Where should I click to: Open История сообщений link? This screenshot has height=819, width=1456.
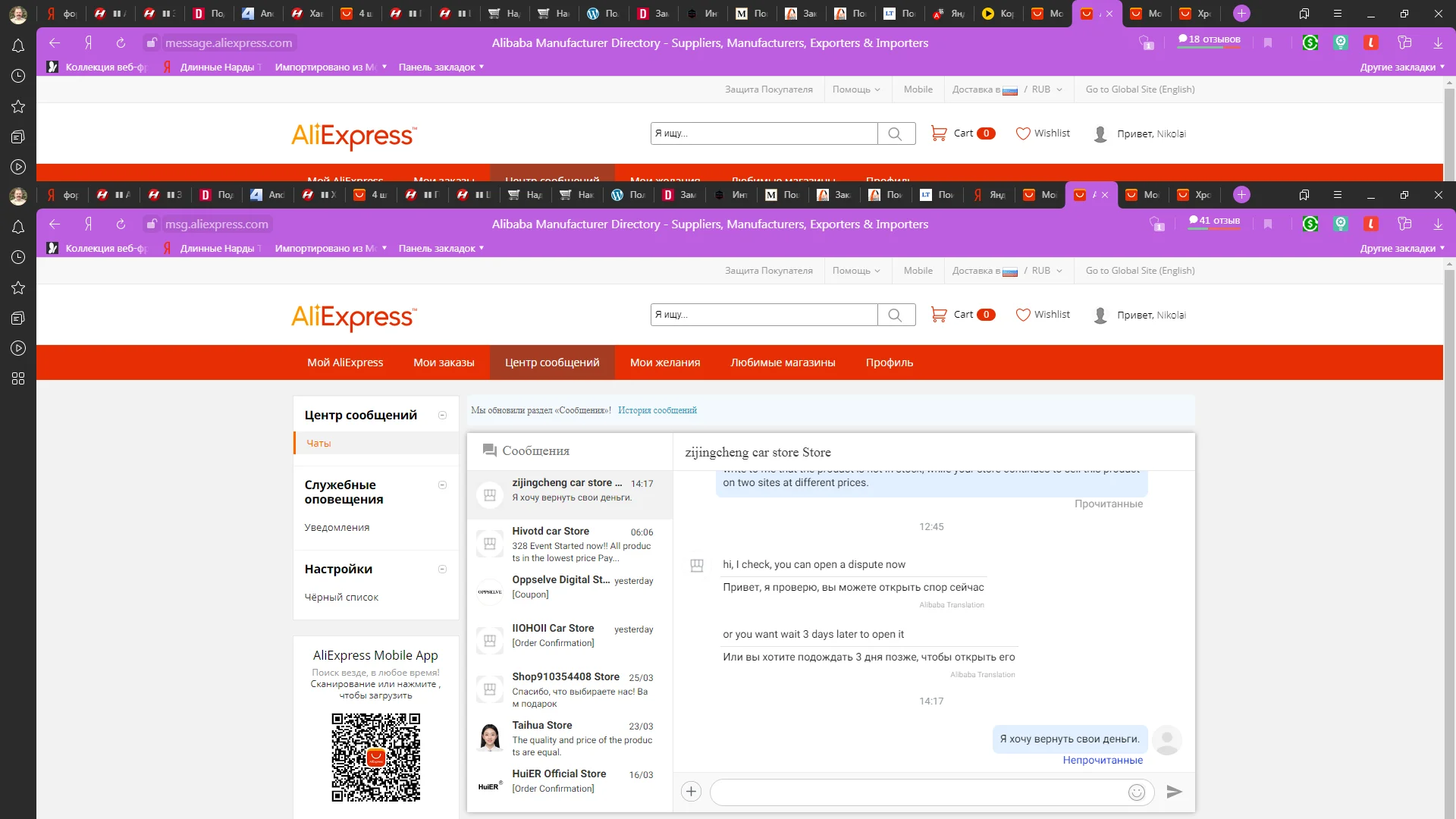pyautogui.click(x=657, y=410)
